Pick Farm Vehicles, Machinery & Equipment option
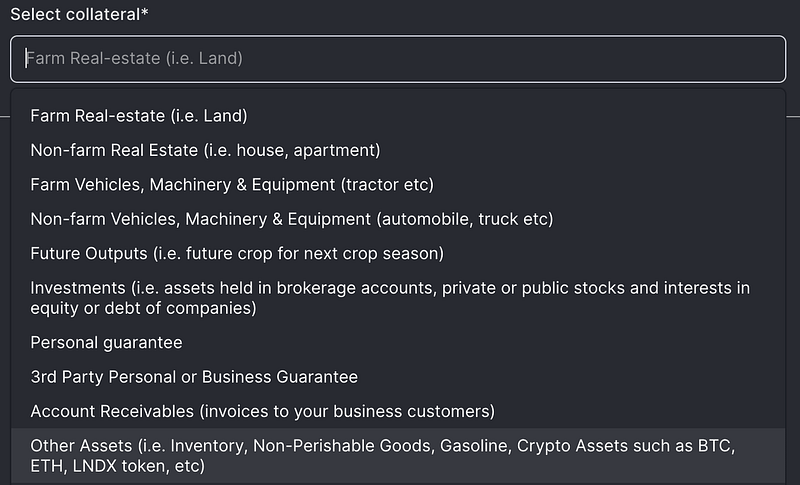 232,185
